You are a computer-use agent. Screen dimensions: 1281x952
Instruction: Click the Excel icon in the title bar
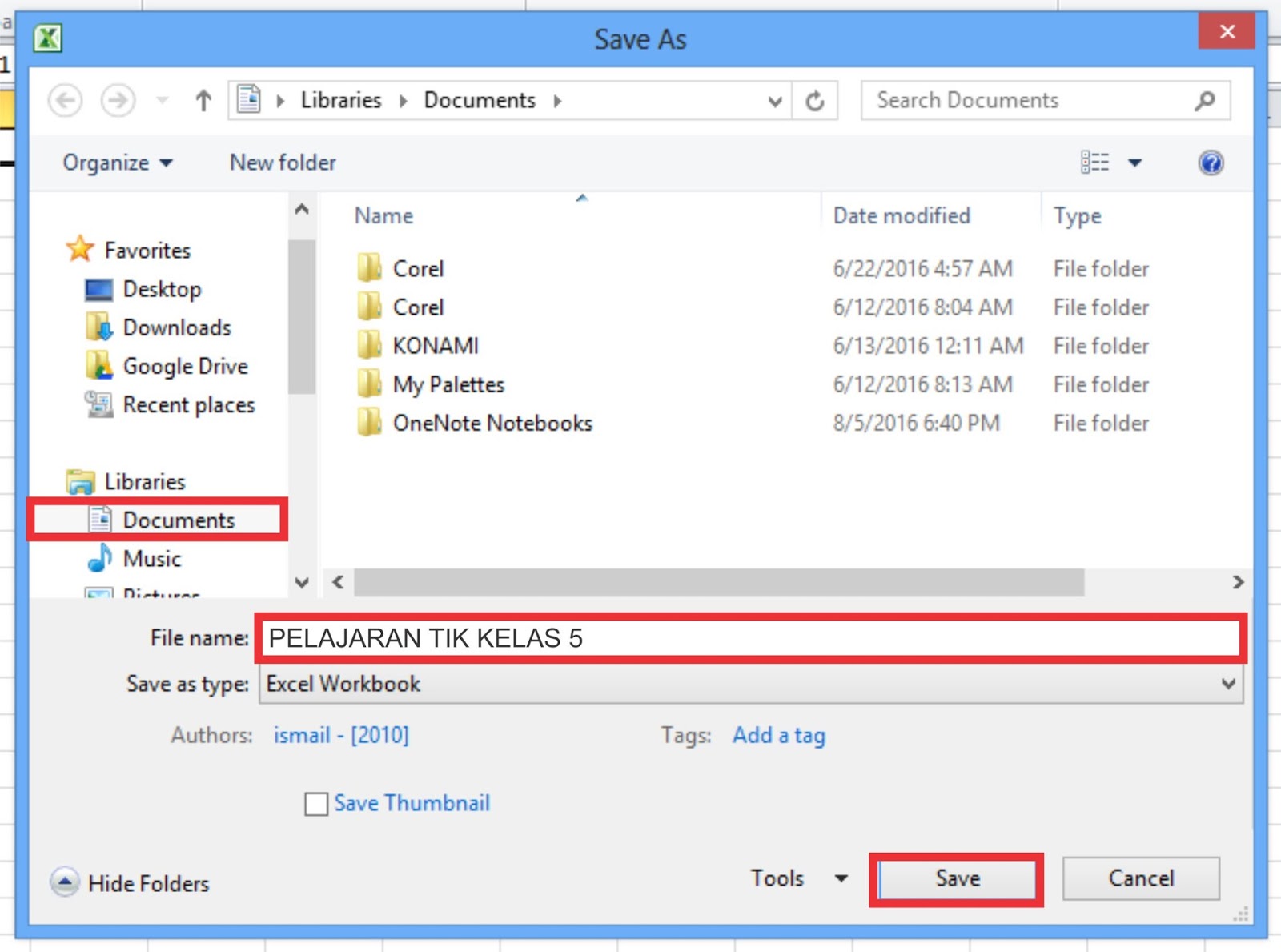(48, 38)
